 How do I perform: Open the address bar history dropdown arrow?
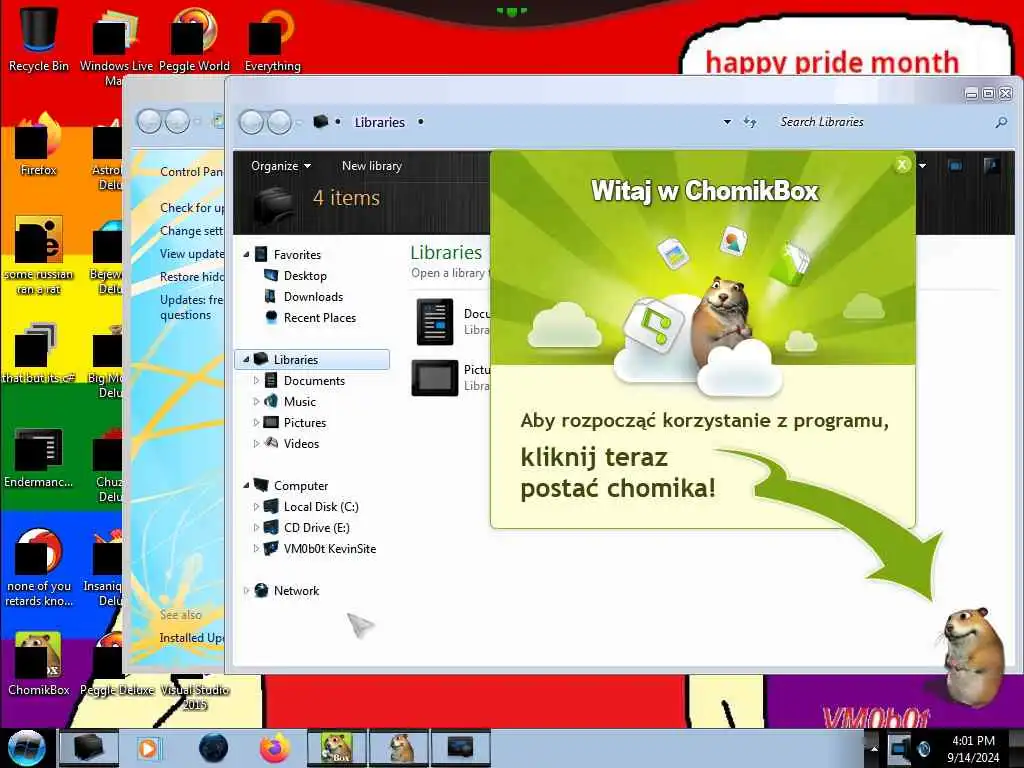point(727,122)
